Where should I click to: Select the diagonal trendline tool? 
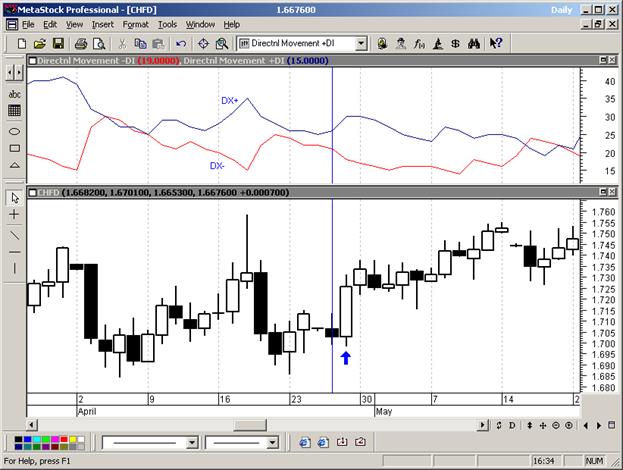(14, 235)
